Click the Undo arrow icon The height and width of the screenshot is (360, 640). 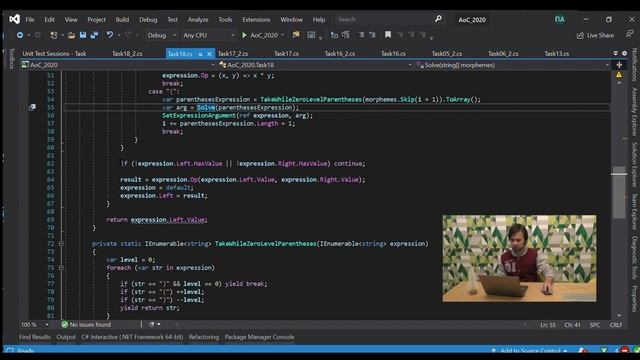pos(110,36)
